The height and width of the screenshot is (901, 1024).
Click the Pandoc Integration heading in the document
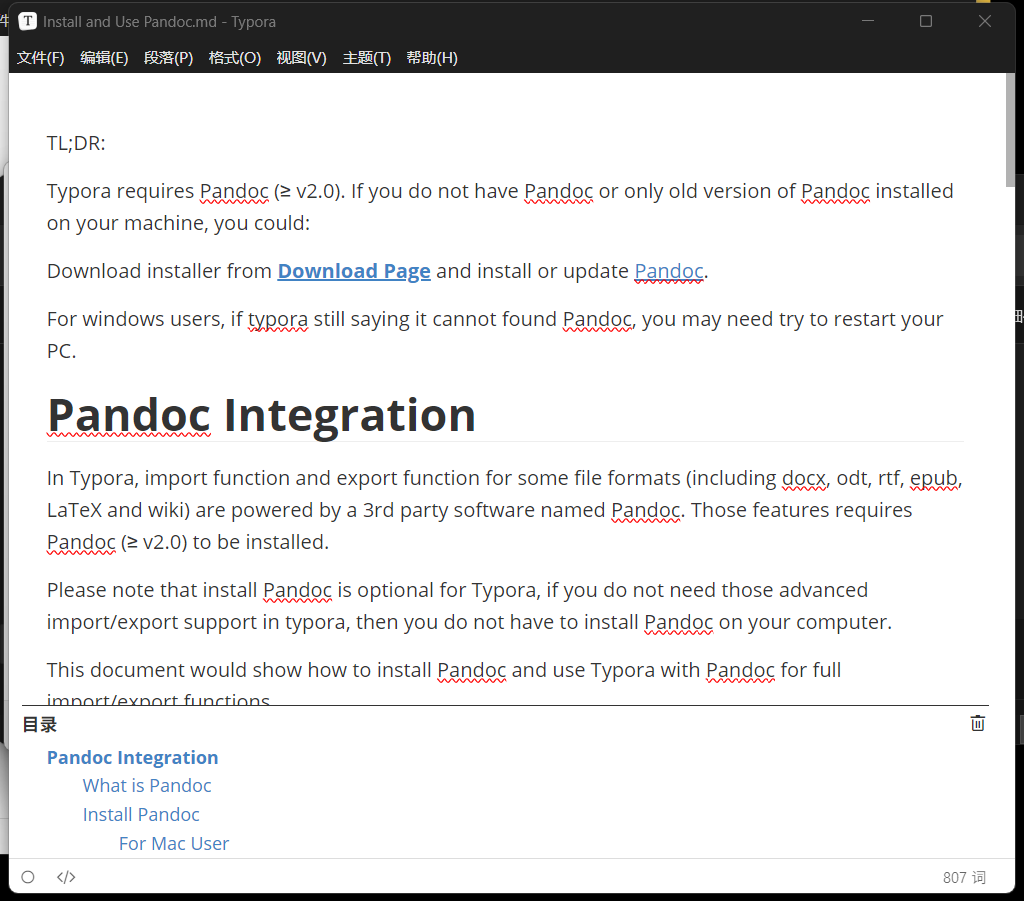(260, 415)
